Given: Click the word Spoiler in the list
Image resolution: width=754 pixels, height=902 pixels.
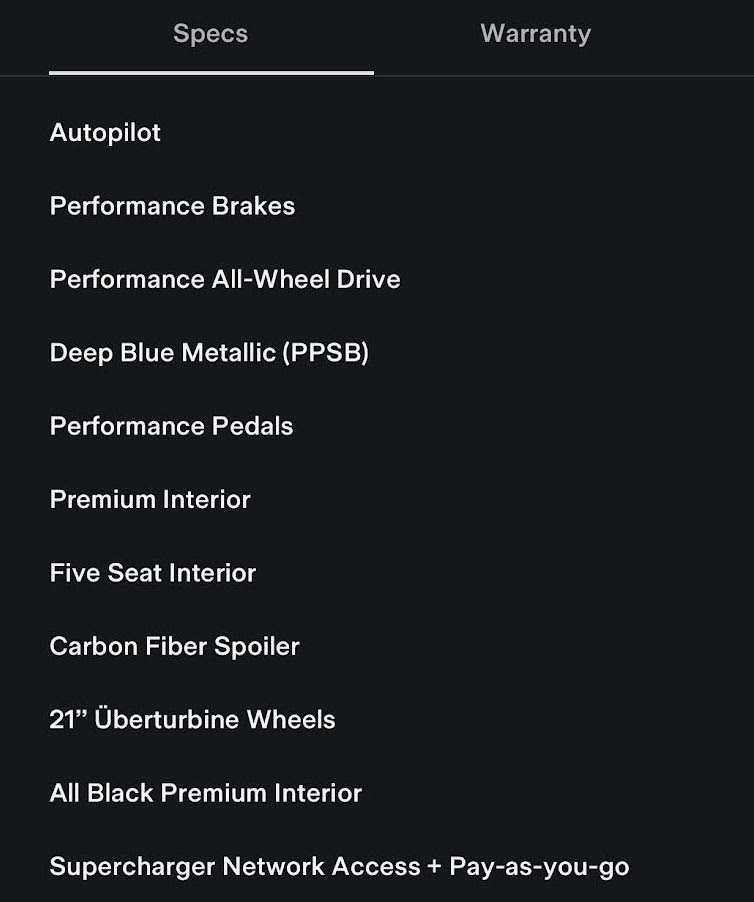Looking at the screenshot, I should pyautogui.click(x=259, y=646).
